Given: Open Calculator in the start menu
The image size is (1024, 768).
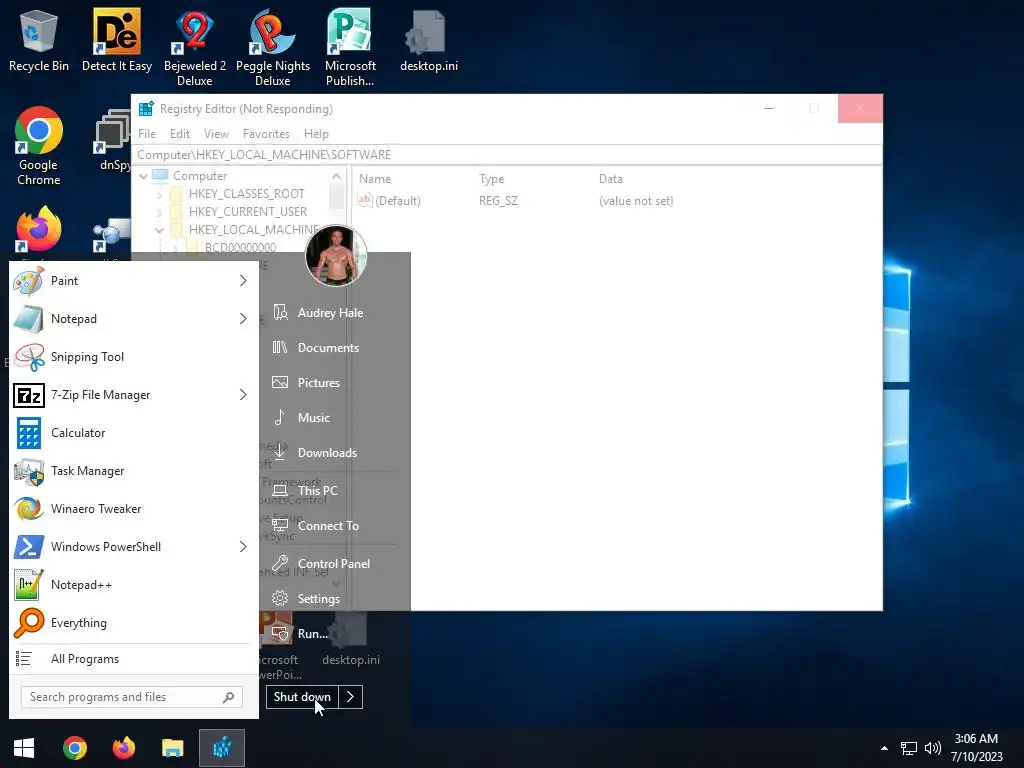Looking at the screenshot, I should [x=131, y=432].
